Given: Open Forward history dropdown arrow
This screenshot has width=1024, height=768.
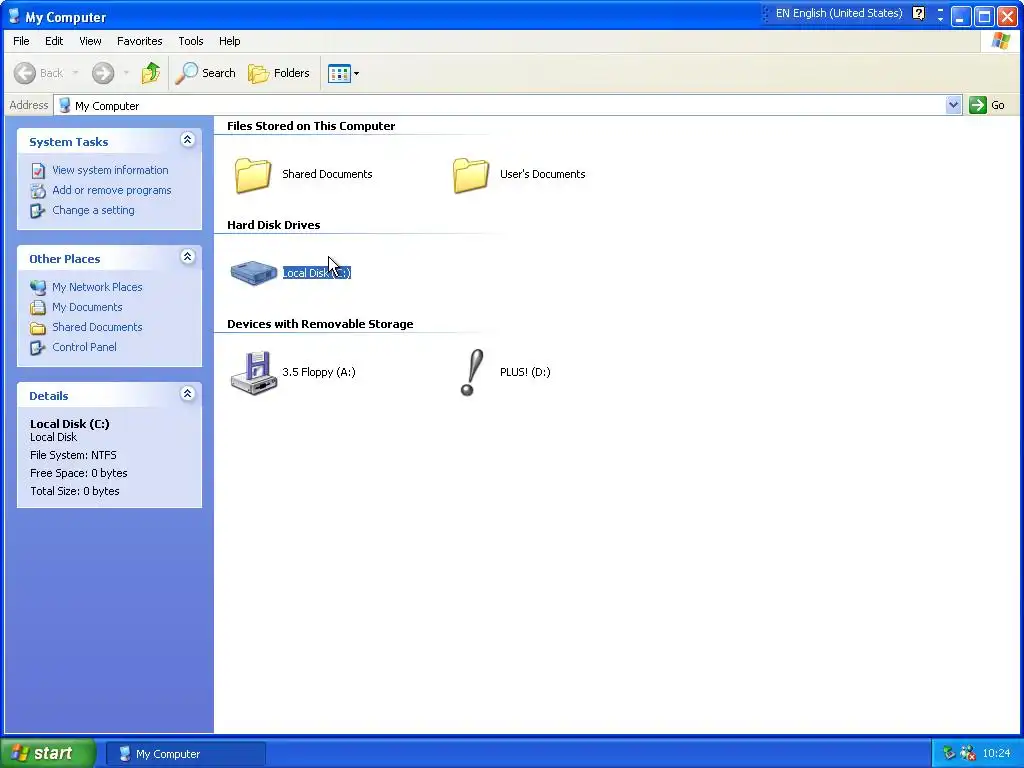Looking at the screenshot, I should coord(126,72).
